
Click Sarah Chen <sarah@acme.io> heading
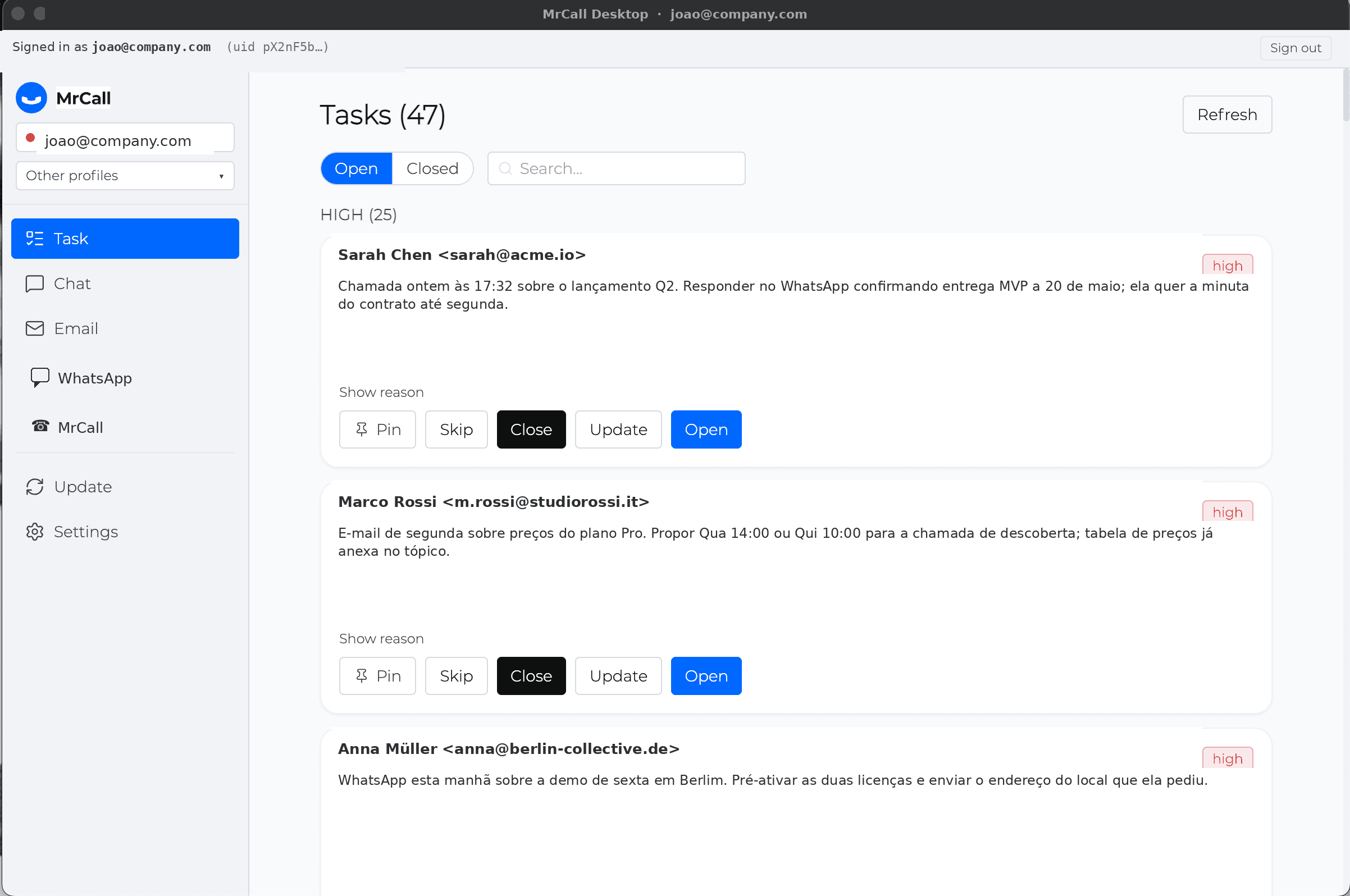coord(462,255)
